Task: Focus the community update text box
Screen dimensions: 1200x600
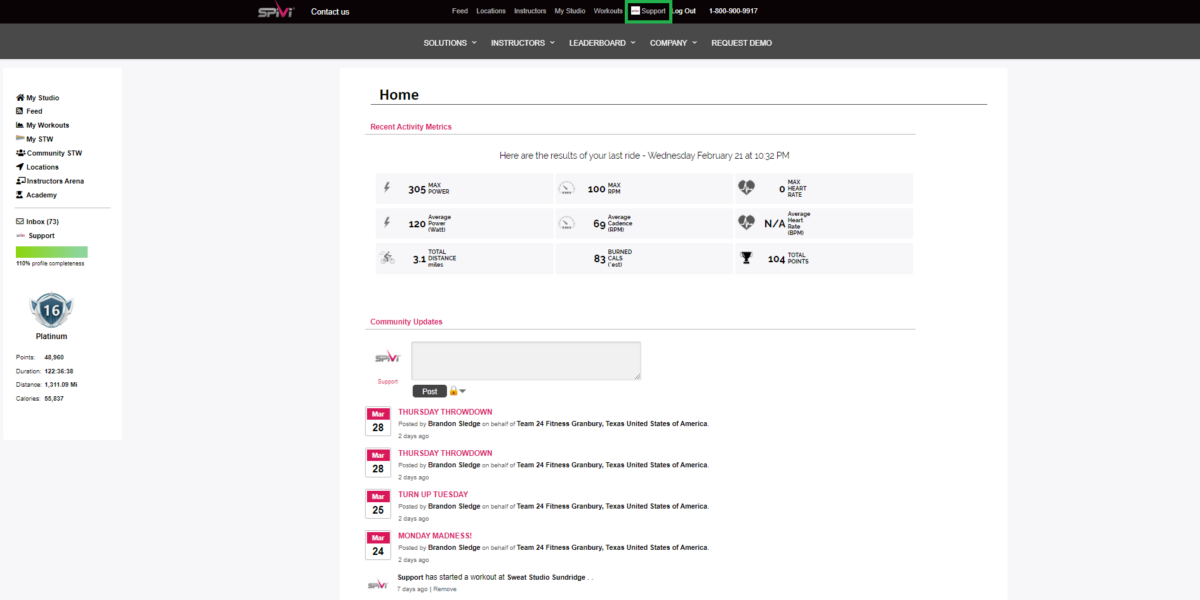Action: tap(526, 361)
